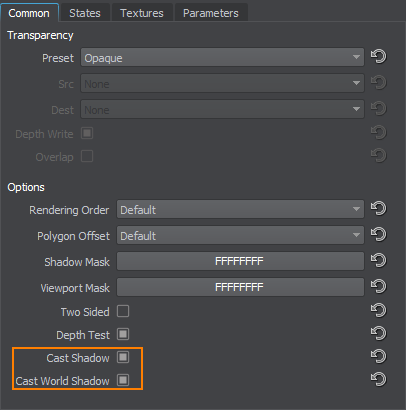Open the Preset dropdown showing Opaque

[222, 57]
